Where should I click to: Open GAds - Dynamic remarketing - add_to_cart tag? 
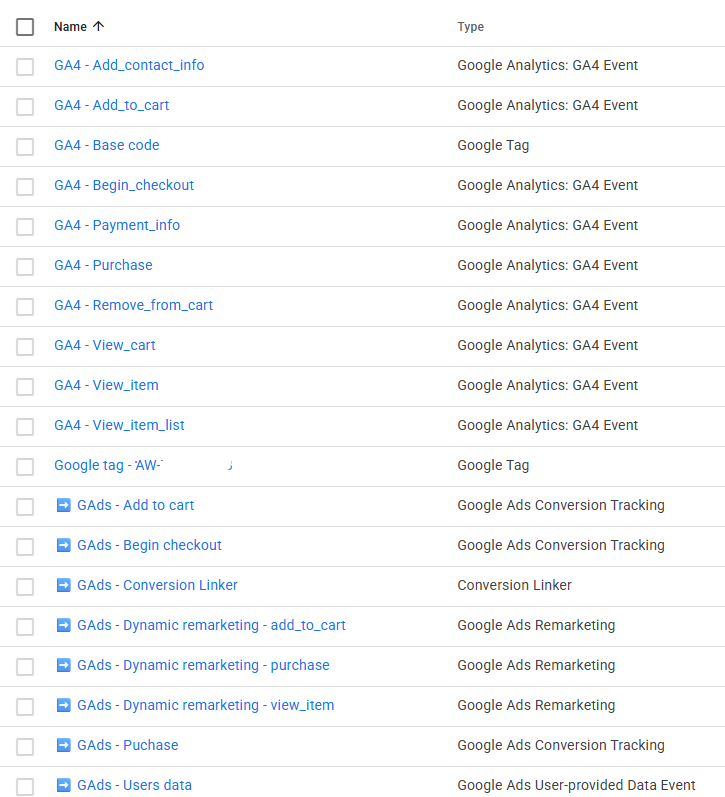[211, 625]
